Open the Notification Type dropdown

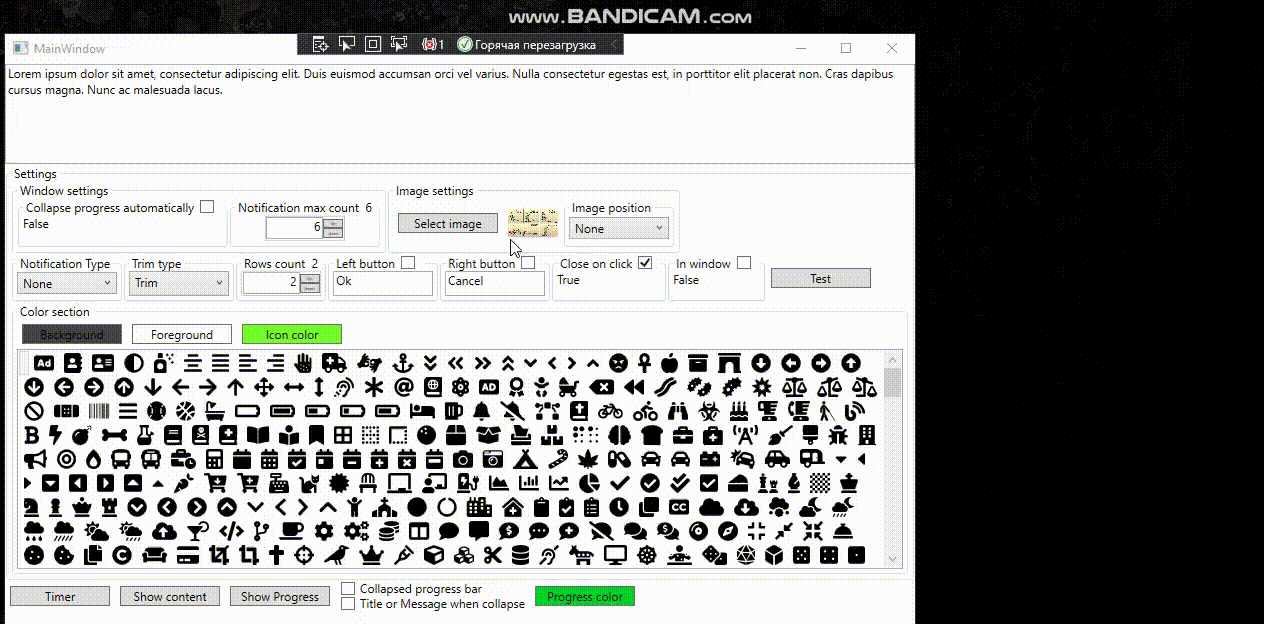pos(68,284)
